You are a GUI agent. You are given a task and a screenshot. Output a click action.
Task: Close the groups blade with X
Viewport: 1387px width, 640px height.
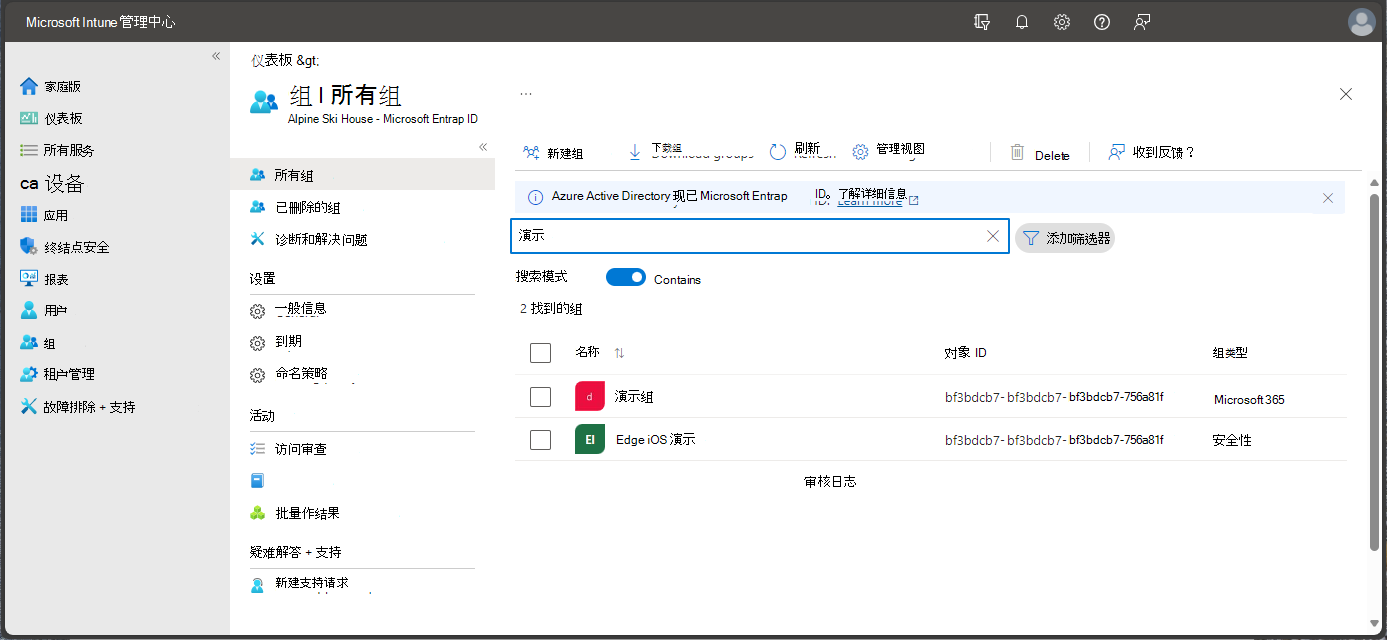(1346, 94)
